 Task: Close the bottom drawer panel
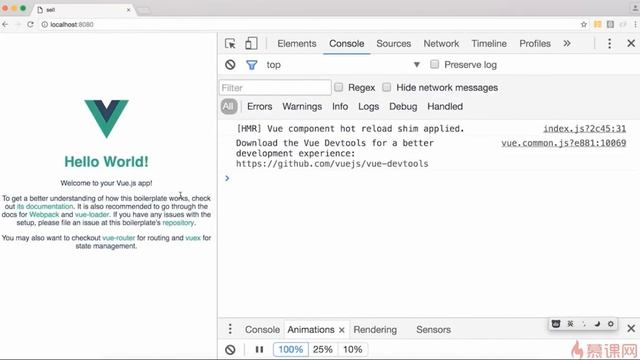(631, 328)
